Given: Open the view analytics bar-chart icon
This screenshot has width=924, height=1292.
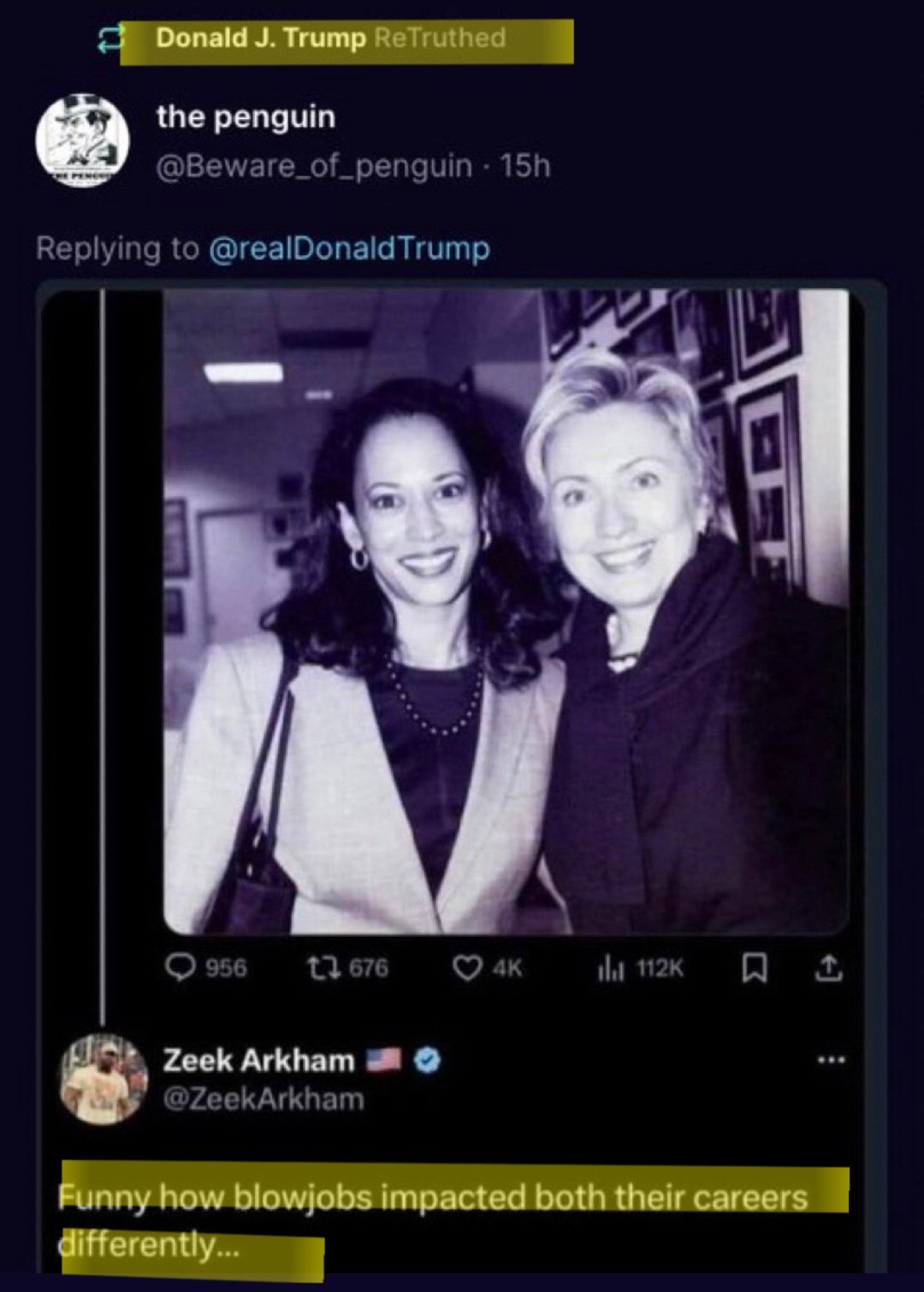Looking at the screenshot, I should [x=611, y=968].
